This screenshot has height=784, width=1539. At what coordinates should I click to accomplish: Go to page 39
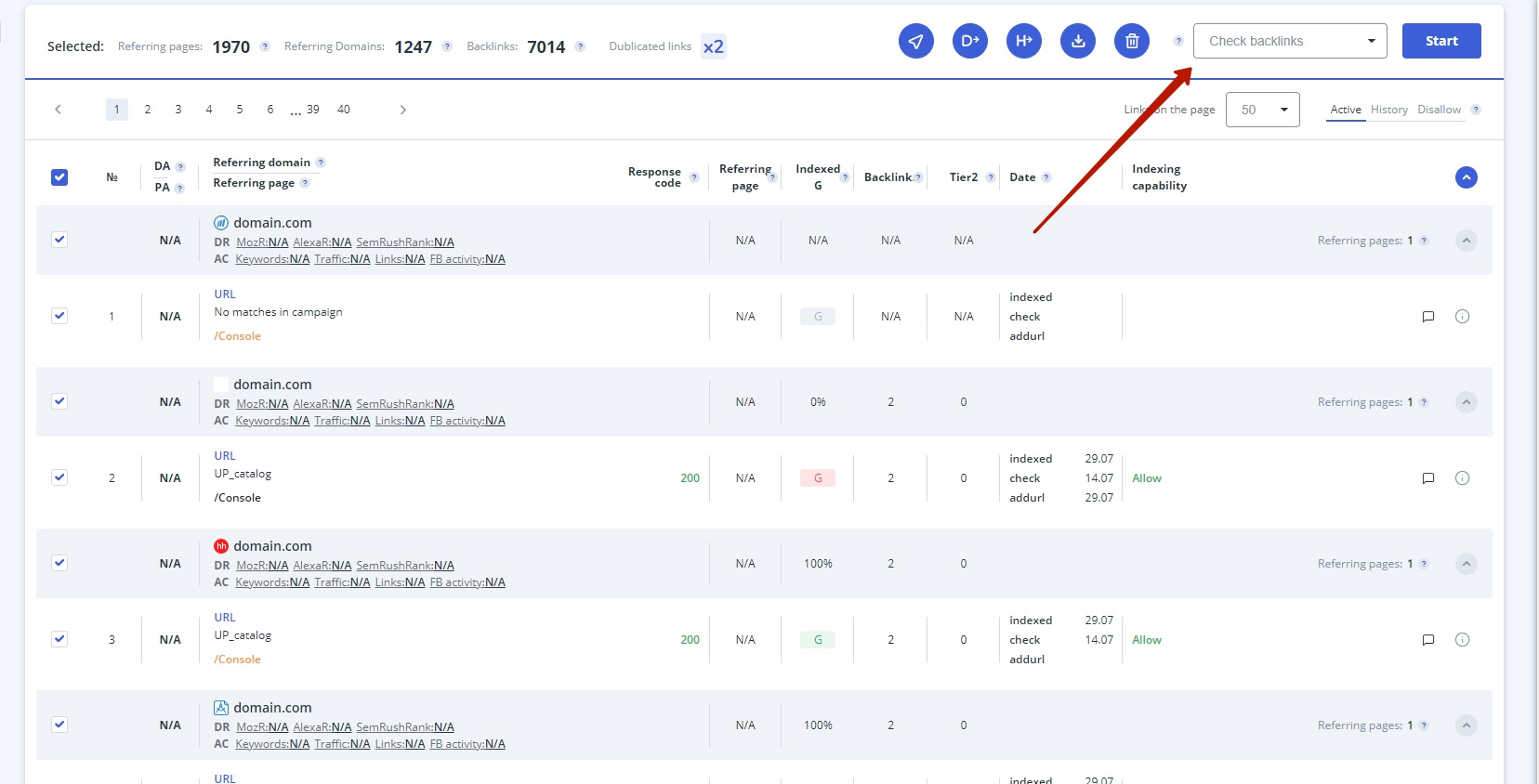click(313, 110)
